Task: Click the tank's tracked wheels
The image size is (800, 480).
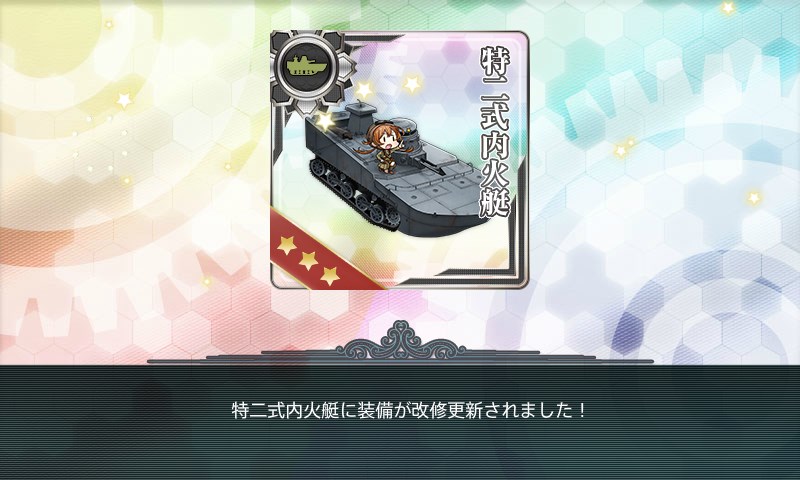Action: click(357, 194)
